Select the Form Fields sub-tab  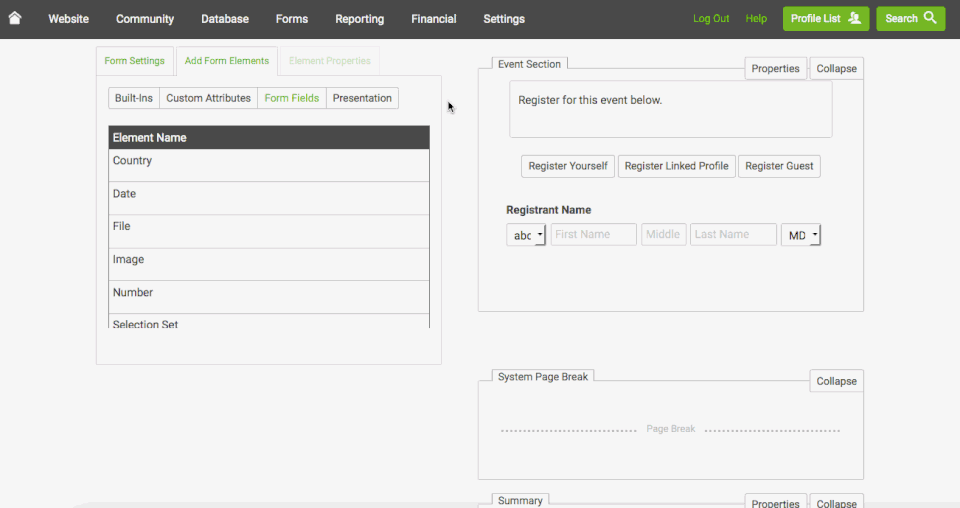[292, 98]
